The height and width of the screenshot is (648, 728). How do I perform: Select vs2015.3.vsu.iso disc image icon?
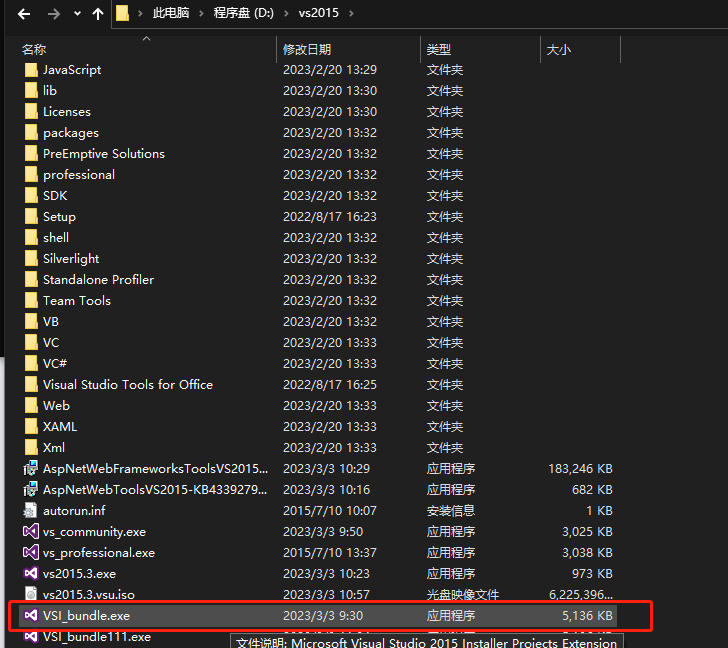pos(31,594)
